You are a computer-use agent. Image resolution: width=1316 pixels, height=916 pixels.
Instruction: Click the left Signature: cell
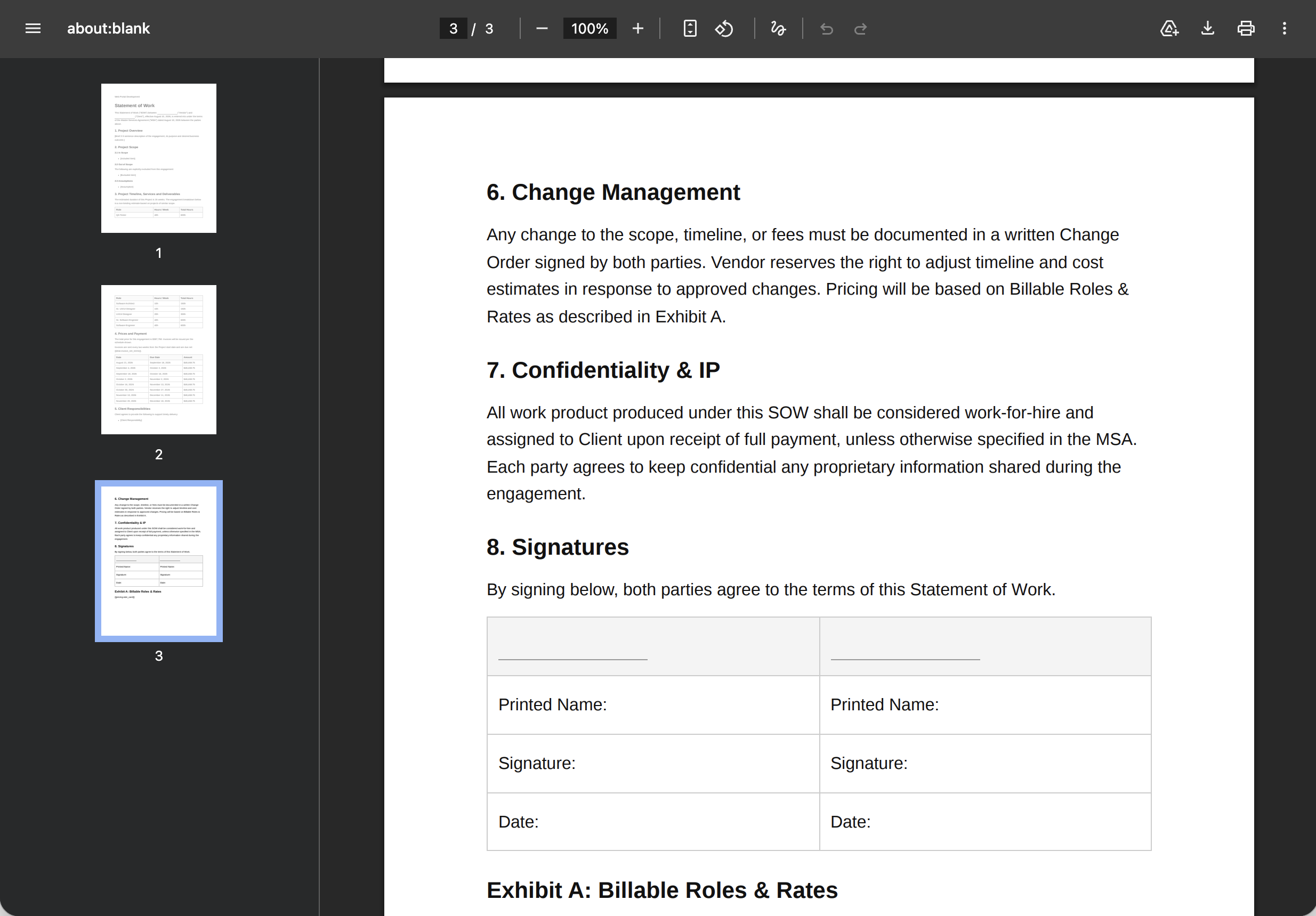[x=653, y=764]
